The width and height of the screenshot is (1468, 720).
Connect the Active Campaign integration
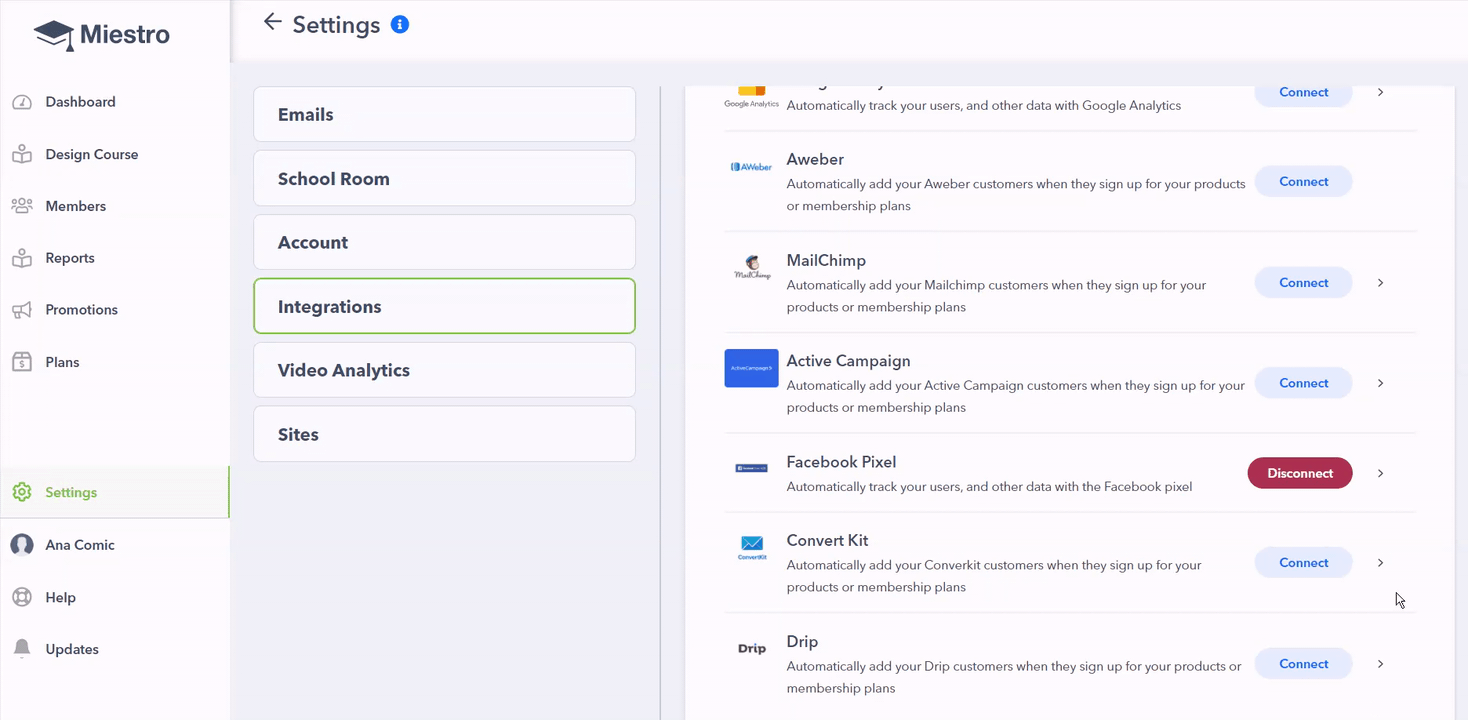[1303, 383]
